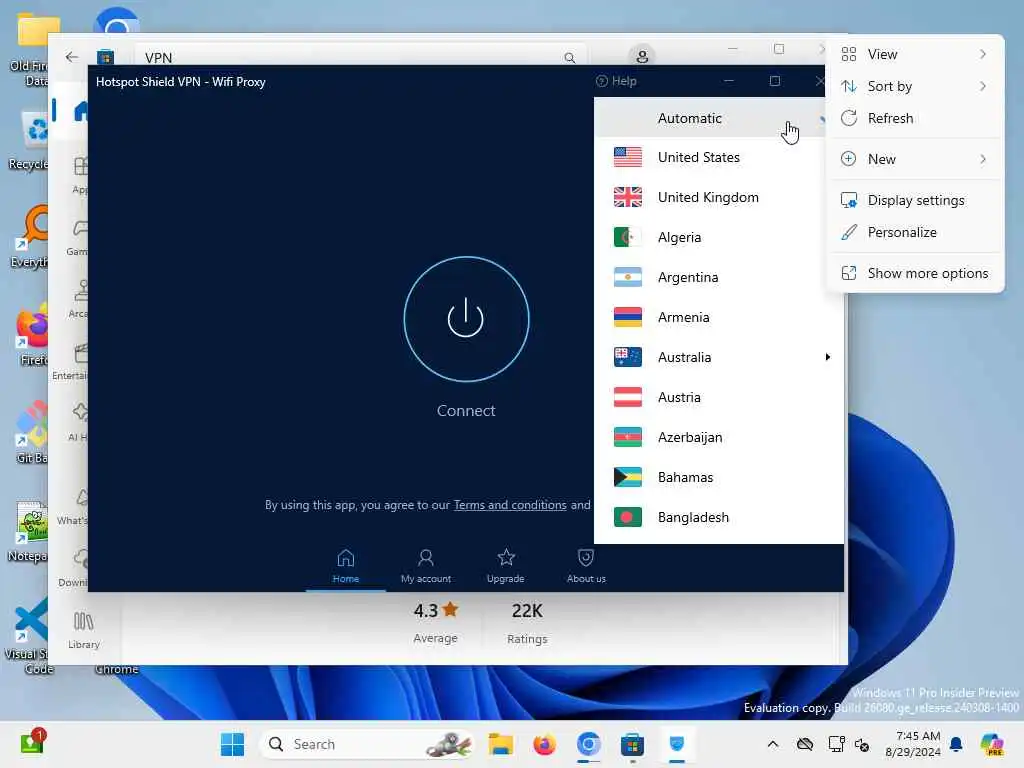1024x768 pixels.
Task: Open Visual Studio Code desktop shortcut
Action: pyautogui.click(x=29, y=637)
